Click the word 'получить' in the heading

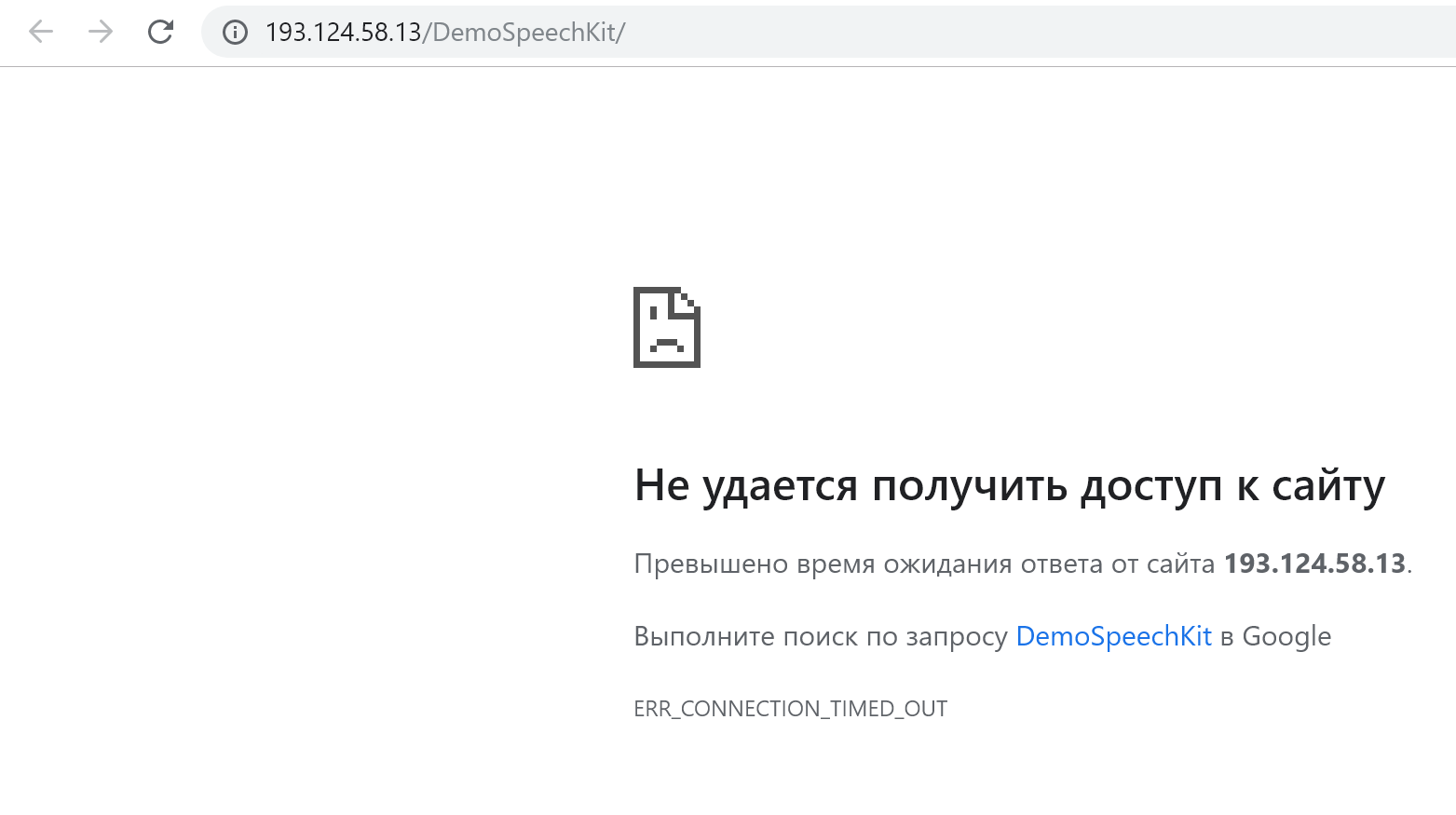(x=969, y=486)
